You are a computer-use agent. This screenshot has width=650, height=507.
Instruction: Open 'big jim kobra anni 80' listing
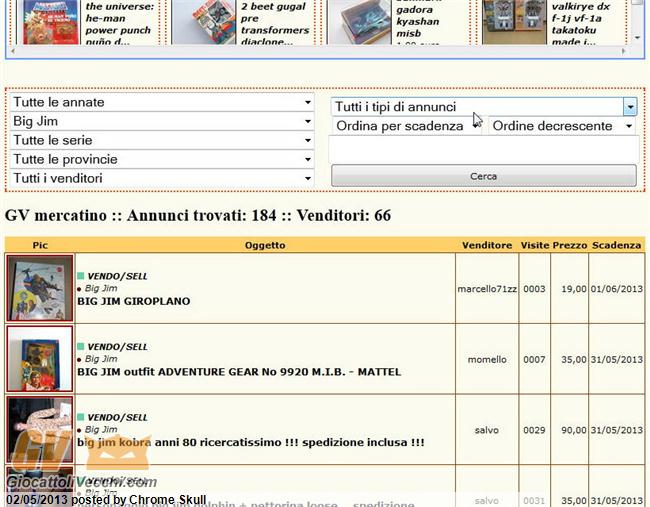pos(251,443)
